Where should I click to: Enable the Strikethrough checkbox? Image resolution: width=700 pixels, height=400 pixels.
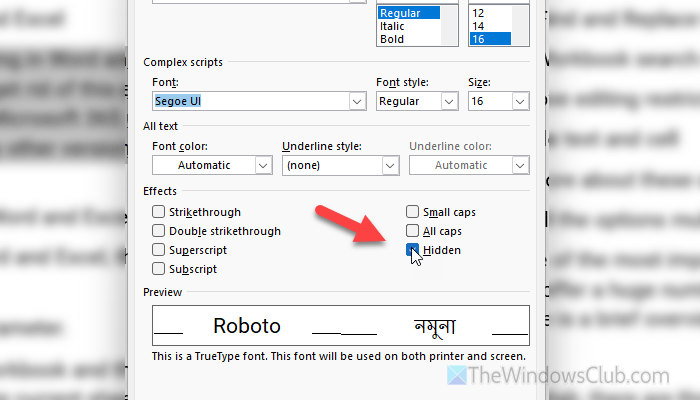click(158, 212)
